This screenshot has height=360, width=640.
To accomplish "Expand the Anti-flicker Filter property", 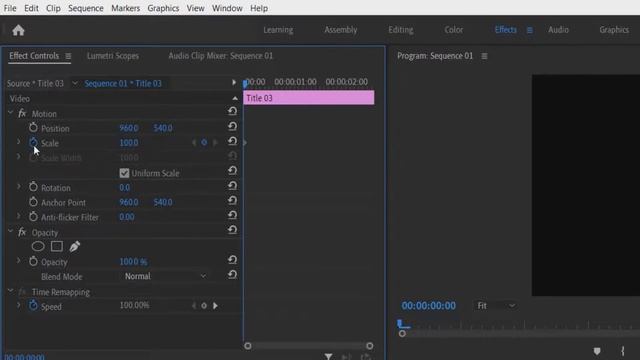I will tap(18, 216).
